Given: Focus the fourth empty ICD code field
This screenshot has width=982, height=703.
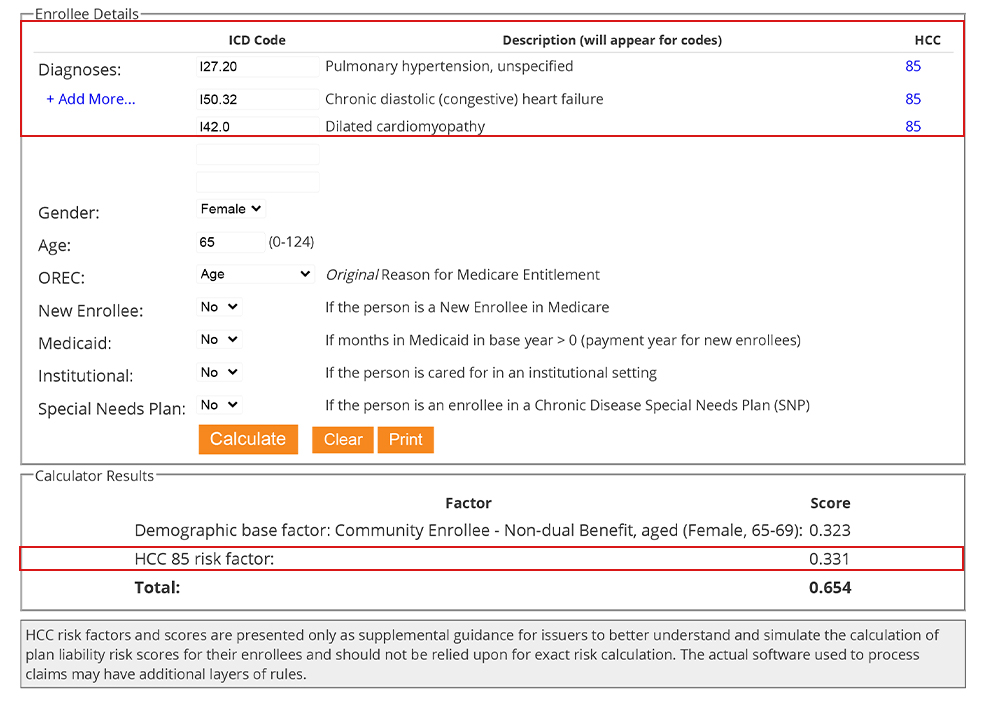Looking at the screenshot, I should (x=257, y=154).
